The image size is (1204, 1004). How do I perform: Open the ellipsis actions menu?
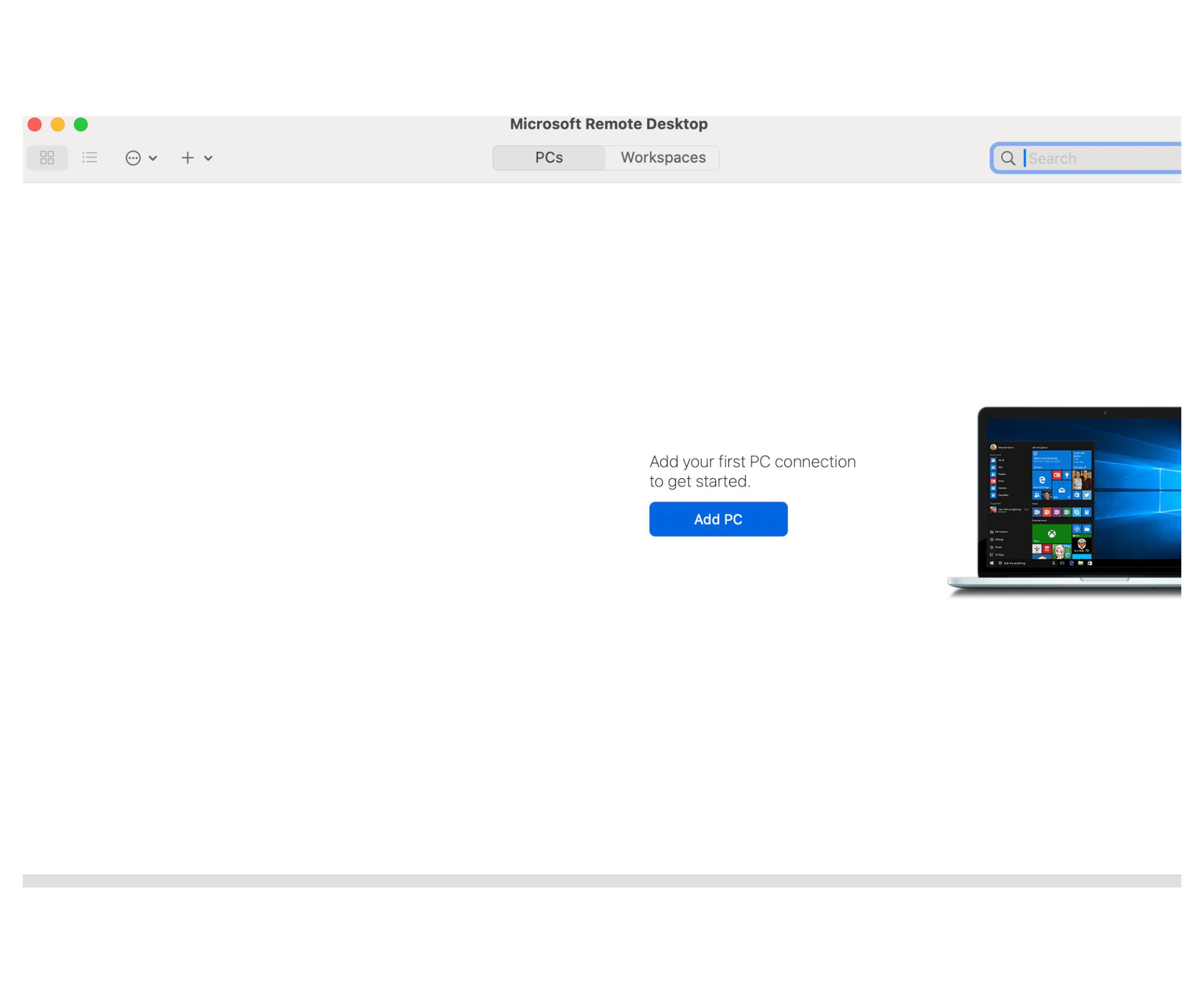coord(133,158)
